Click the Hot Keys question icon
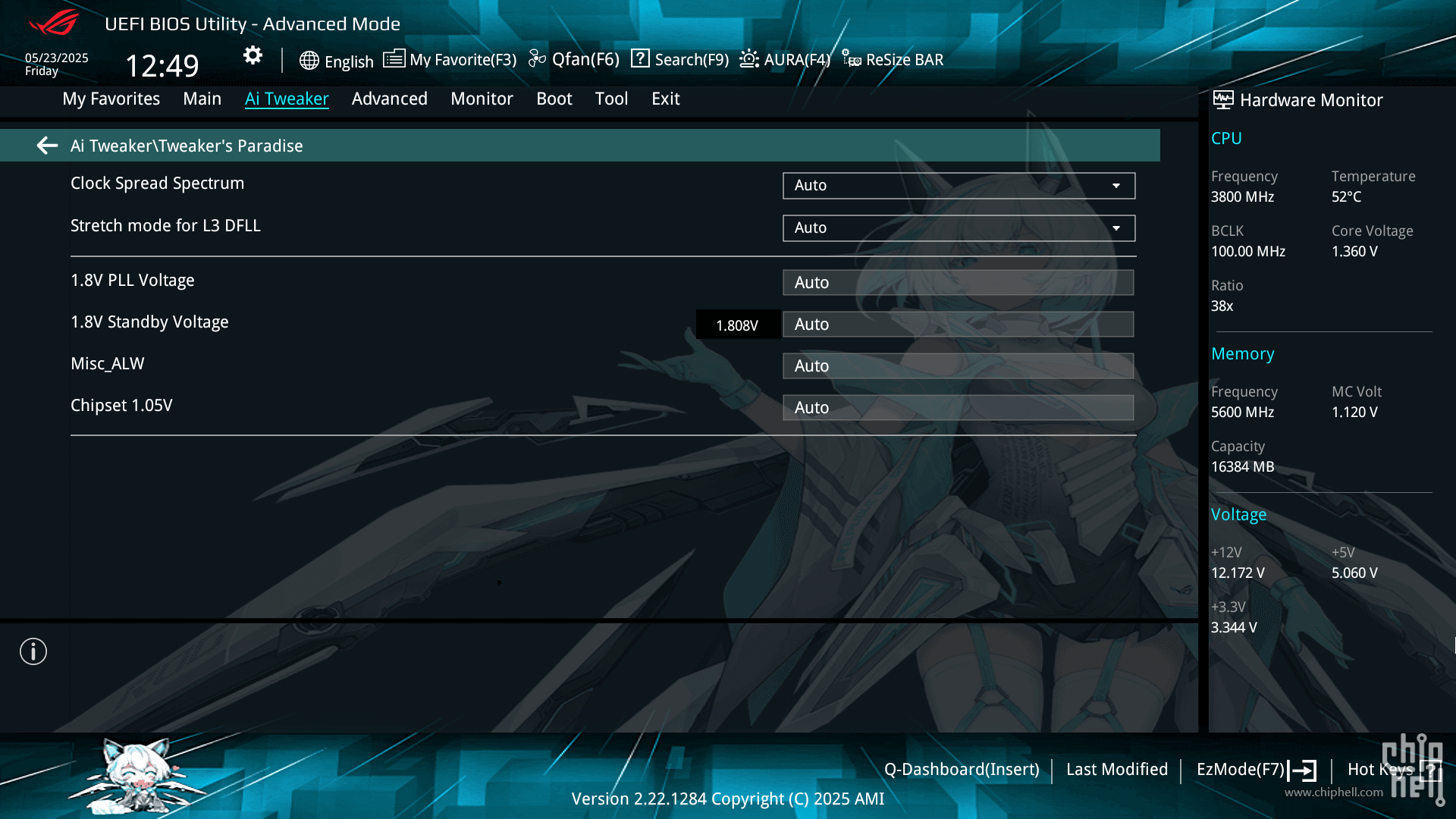Viewport: 1456px width, 819px height. coord(1430,770)
